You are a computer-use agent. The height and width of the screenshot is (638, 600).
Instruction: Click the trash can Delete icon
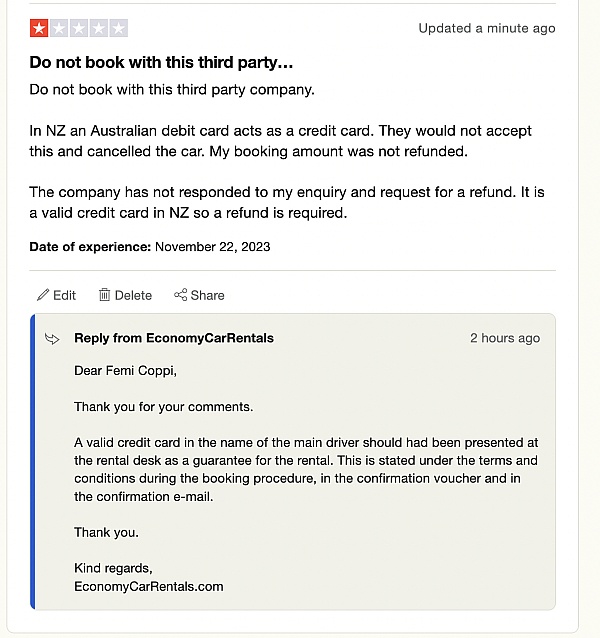[x=104, y=295]
